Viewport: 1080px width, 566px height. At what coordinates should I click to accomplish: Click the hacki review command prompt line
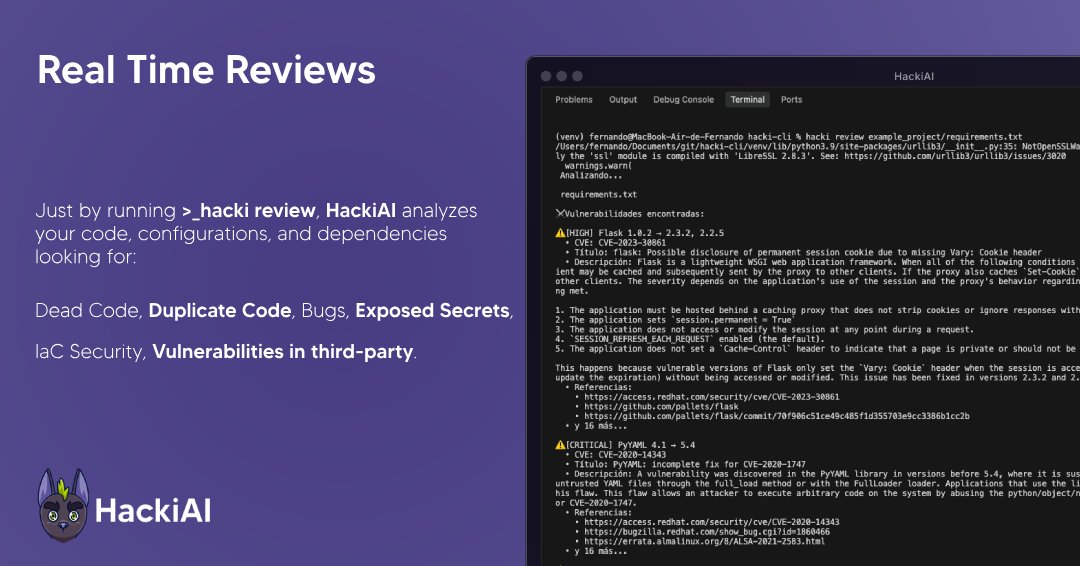(789, 136)
